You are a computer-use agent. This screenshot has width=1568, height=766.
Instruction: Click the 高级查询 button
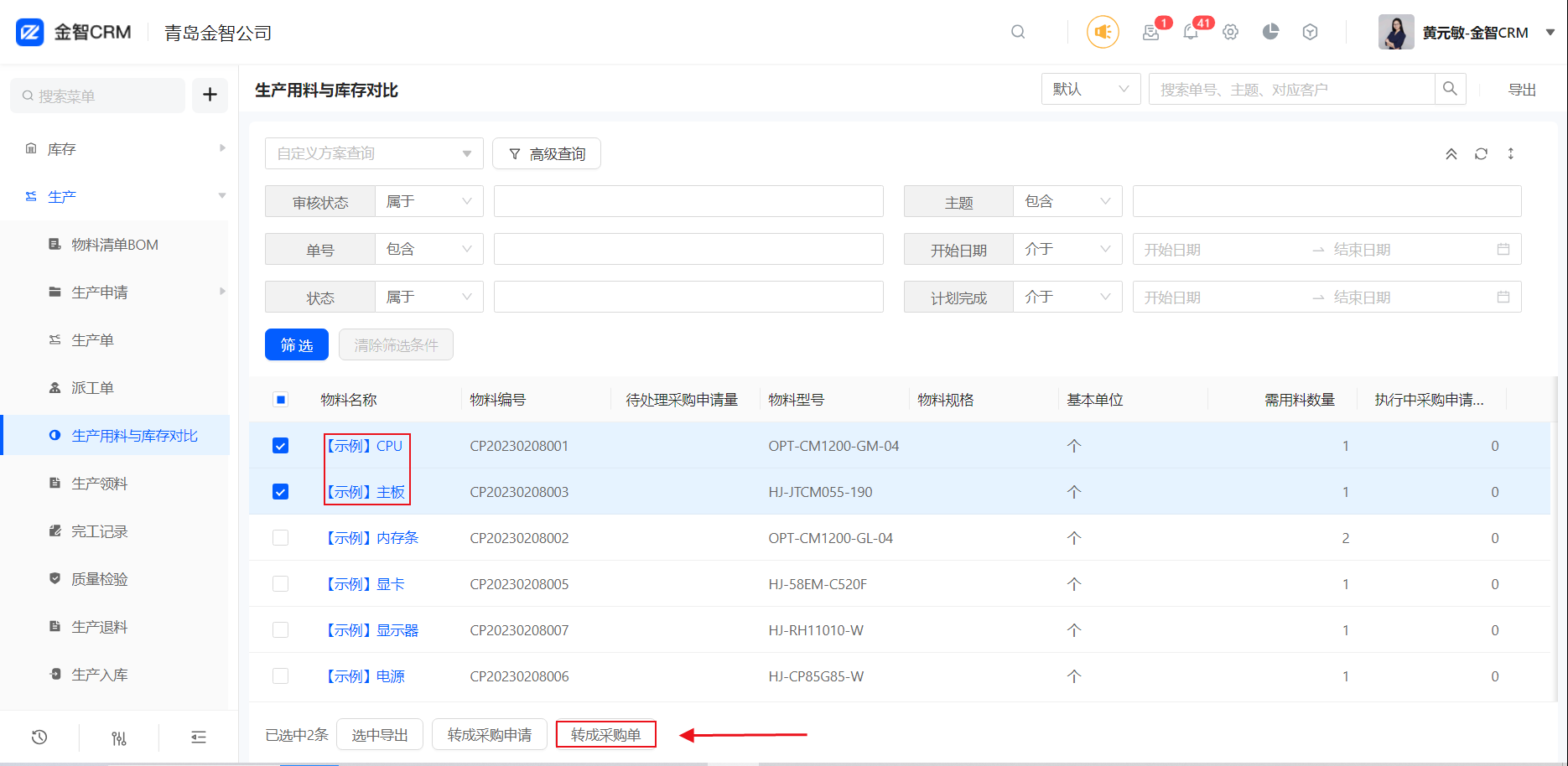pyautogui.click(x=547, y=153)
